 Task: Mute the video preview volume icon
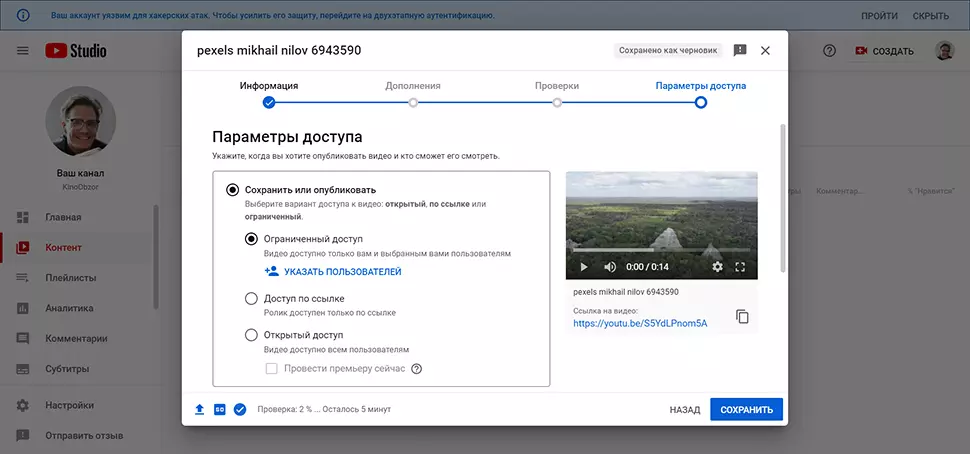(x=609, y=267)
